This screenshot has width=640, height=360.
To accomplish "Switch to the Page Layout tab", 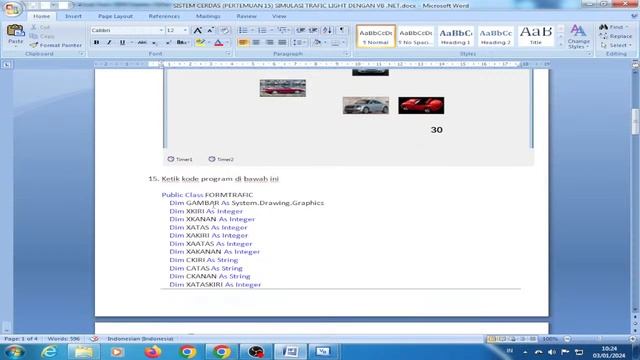I will (x=115, y=16).
